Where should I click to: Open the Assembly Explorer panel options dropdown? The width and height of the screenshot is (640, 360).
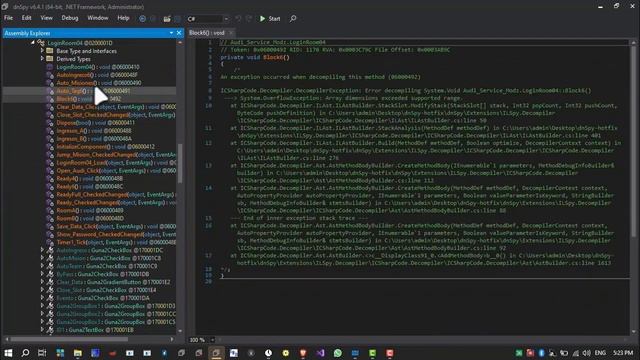[171, 33]
